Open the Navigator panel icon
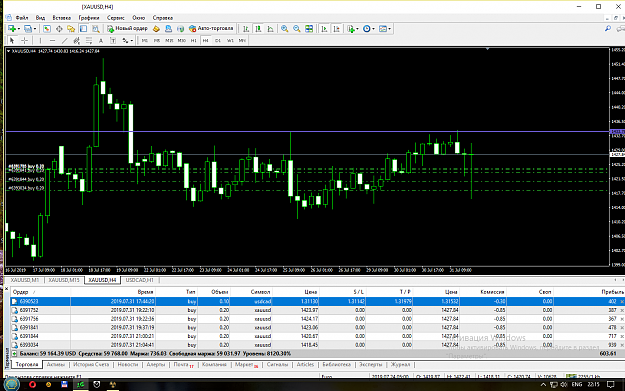The height and width of the screenshot is (391, 625). [x=71, y=29]
